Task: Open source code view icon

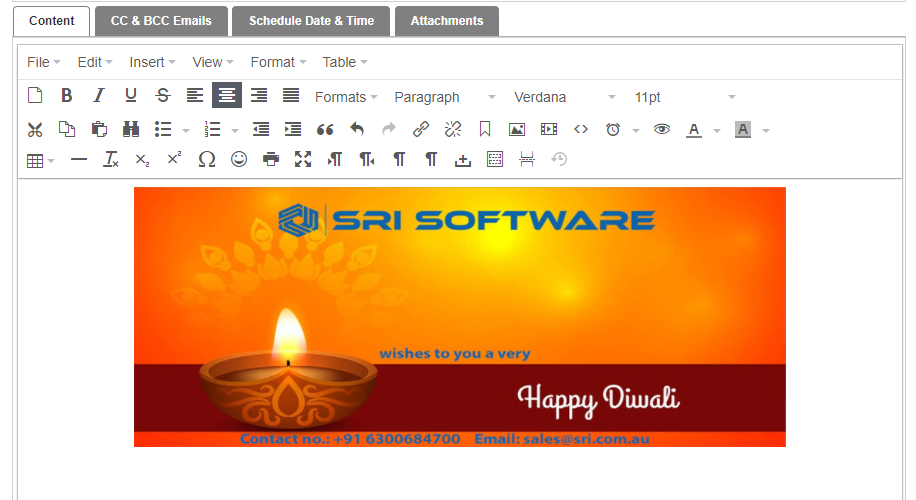Action: pyautogui.click(x=581, y=129)
